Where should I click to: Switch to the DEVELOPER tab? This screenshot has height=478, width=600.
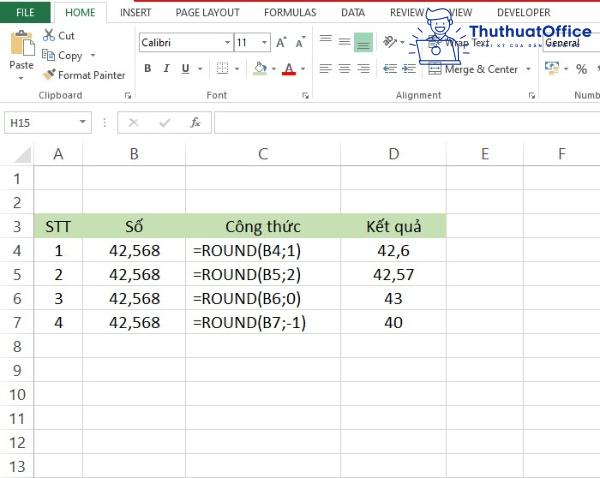tap(523, 13)
